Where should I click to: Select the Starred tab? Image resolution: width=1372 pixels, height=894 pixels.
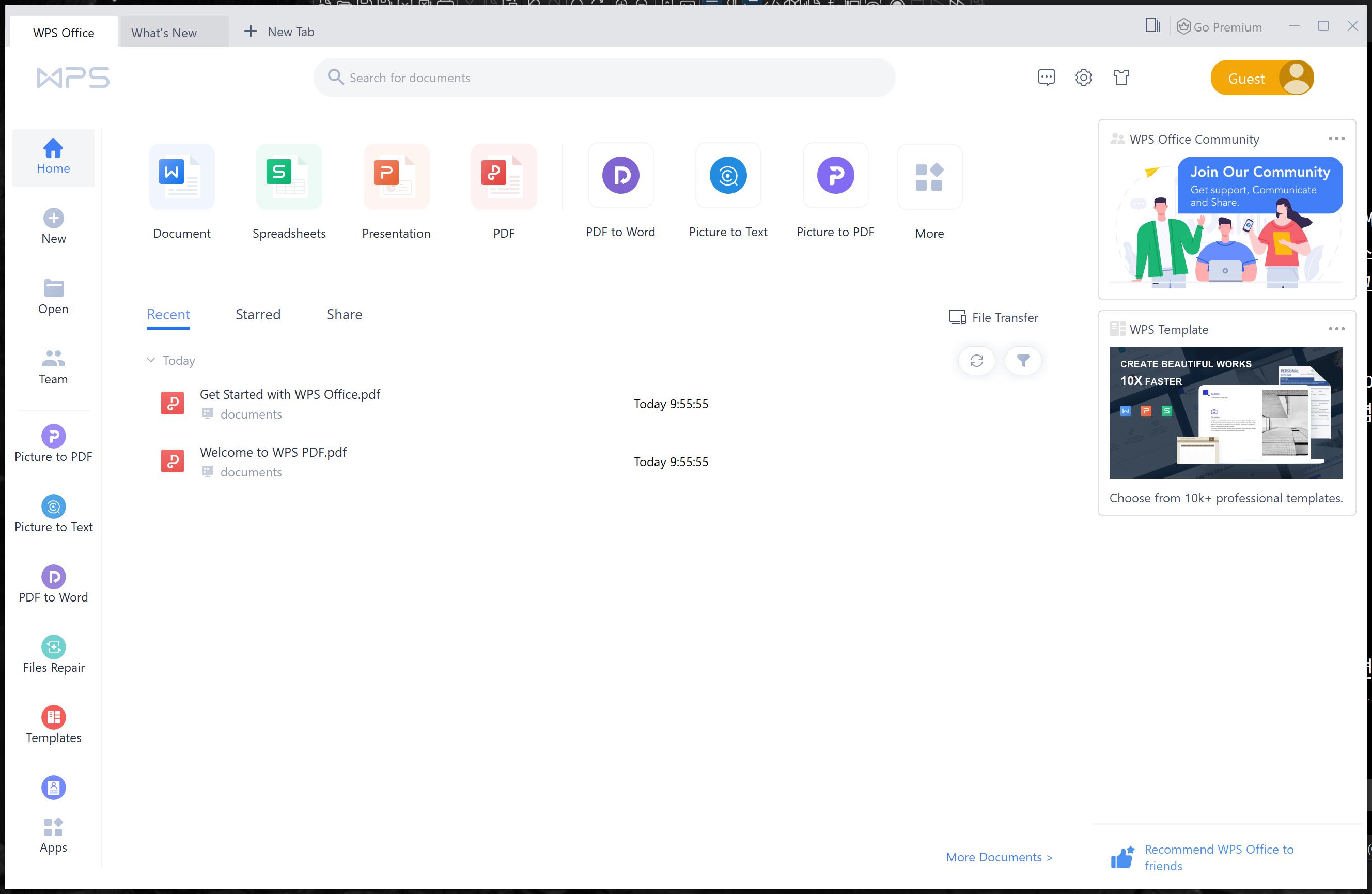click(x=258, y=315)
